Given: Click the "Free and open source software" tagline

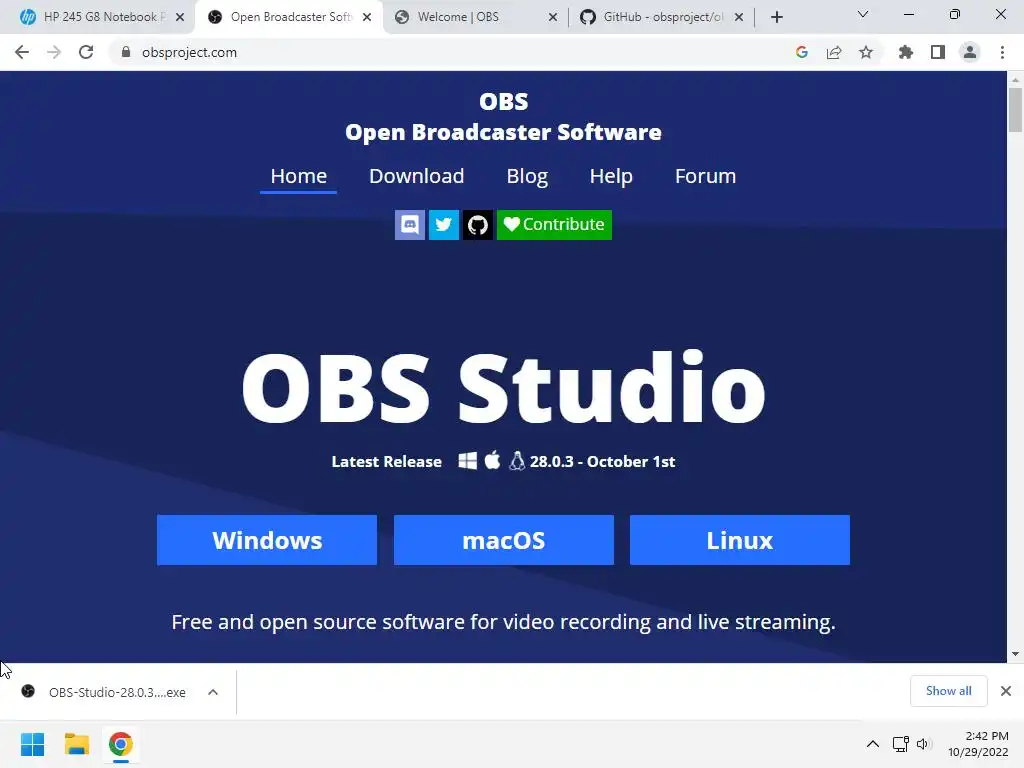Looking at the screenshot, I should (504, 622).
